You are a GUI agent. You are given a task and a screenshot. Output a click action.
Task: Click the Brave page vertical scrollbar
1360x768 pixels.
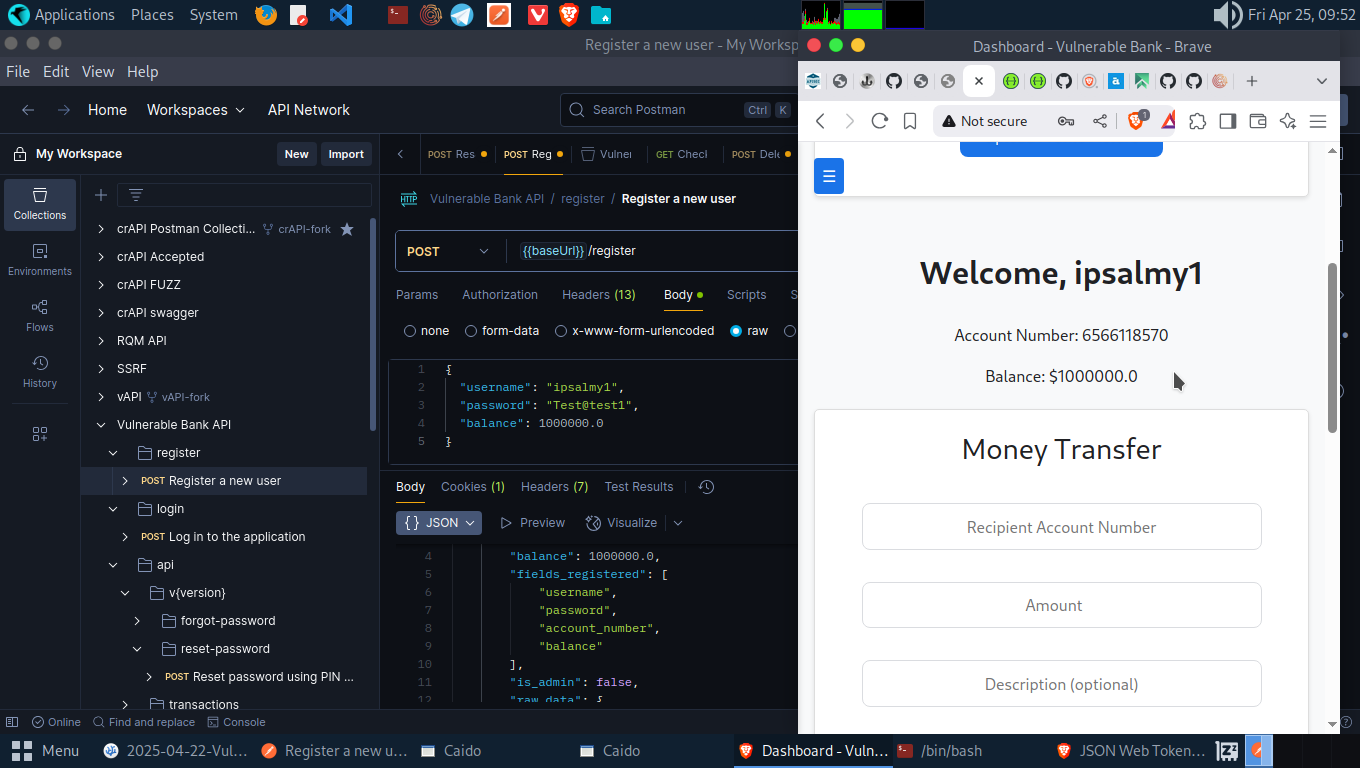(x=1332, y=348)
